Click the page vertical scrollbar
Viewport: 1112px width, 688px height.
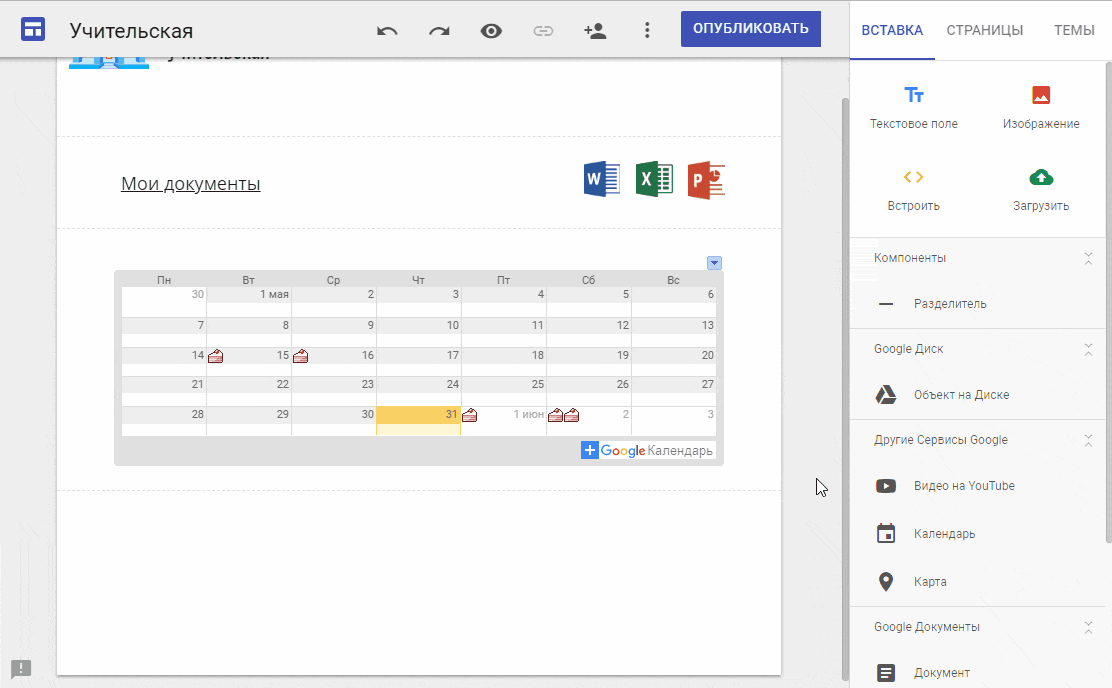coord(844,389)
